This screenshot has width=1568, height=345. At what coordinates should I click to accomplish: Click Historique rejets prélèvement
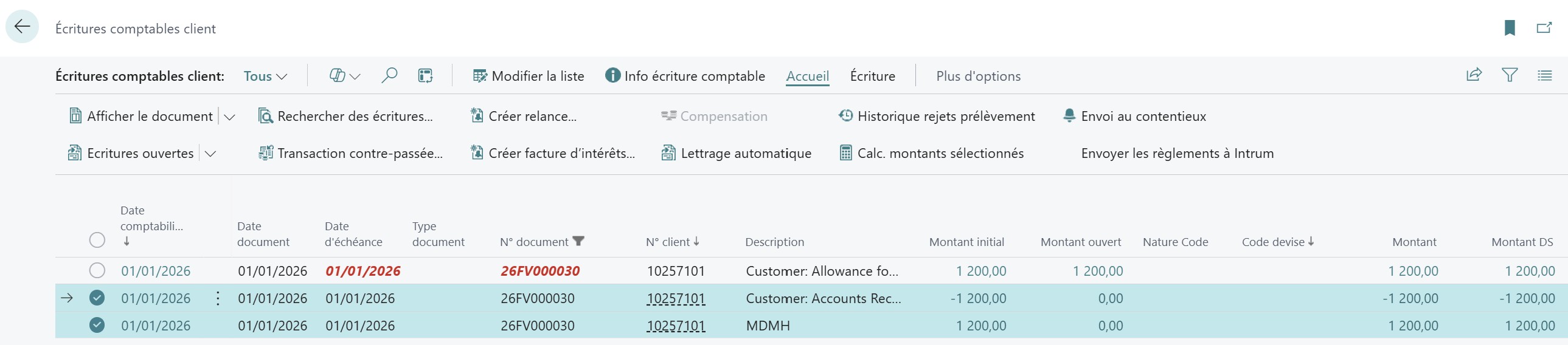coord(936,116)
